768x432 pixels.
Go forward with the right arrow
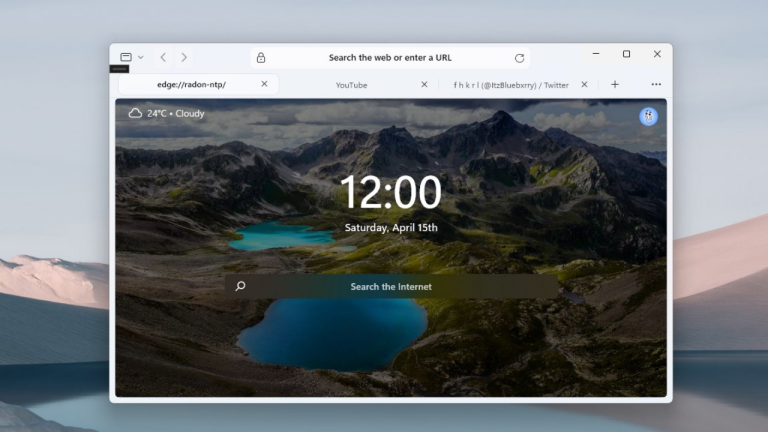pyautogui.click(x=184, y=57)
